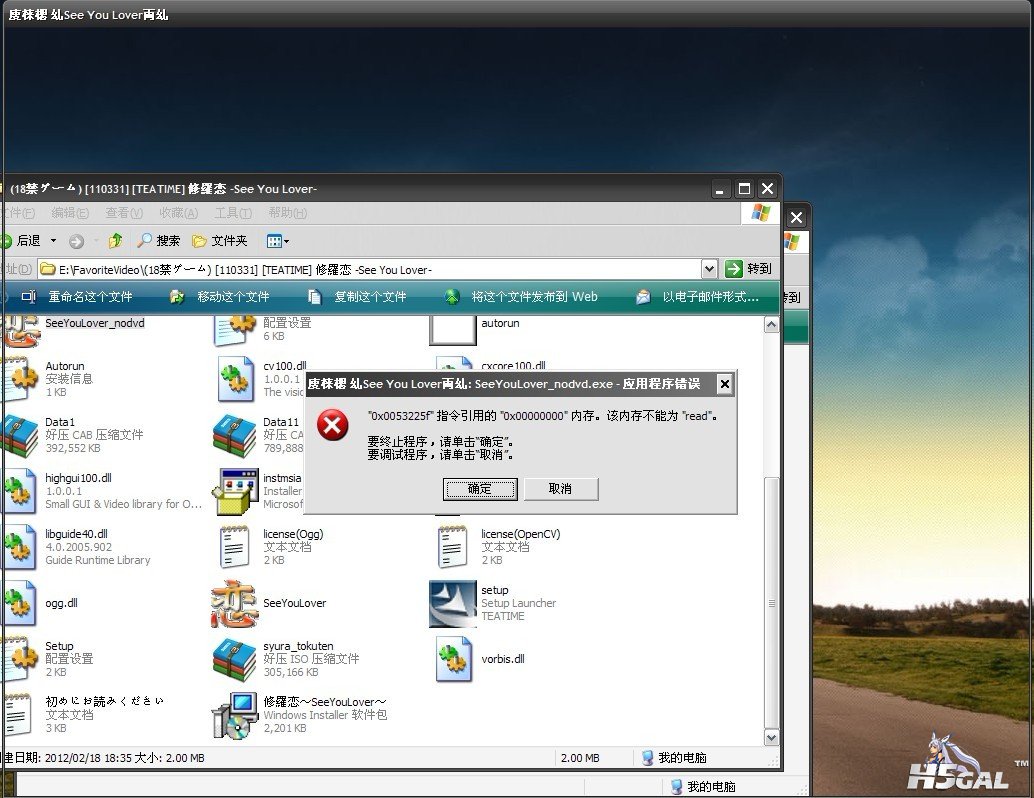Click inside the address bar path field
The height and width of the screenshot is (798, 1034).
(370, 270)
